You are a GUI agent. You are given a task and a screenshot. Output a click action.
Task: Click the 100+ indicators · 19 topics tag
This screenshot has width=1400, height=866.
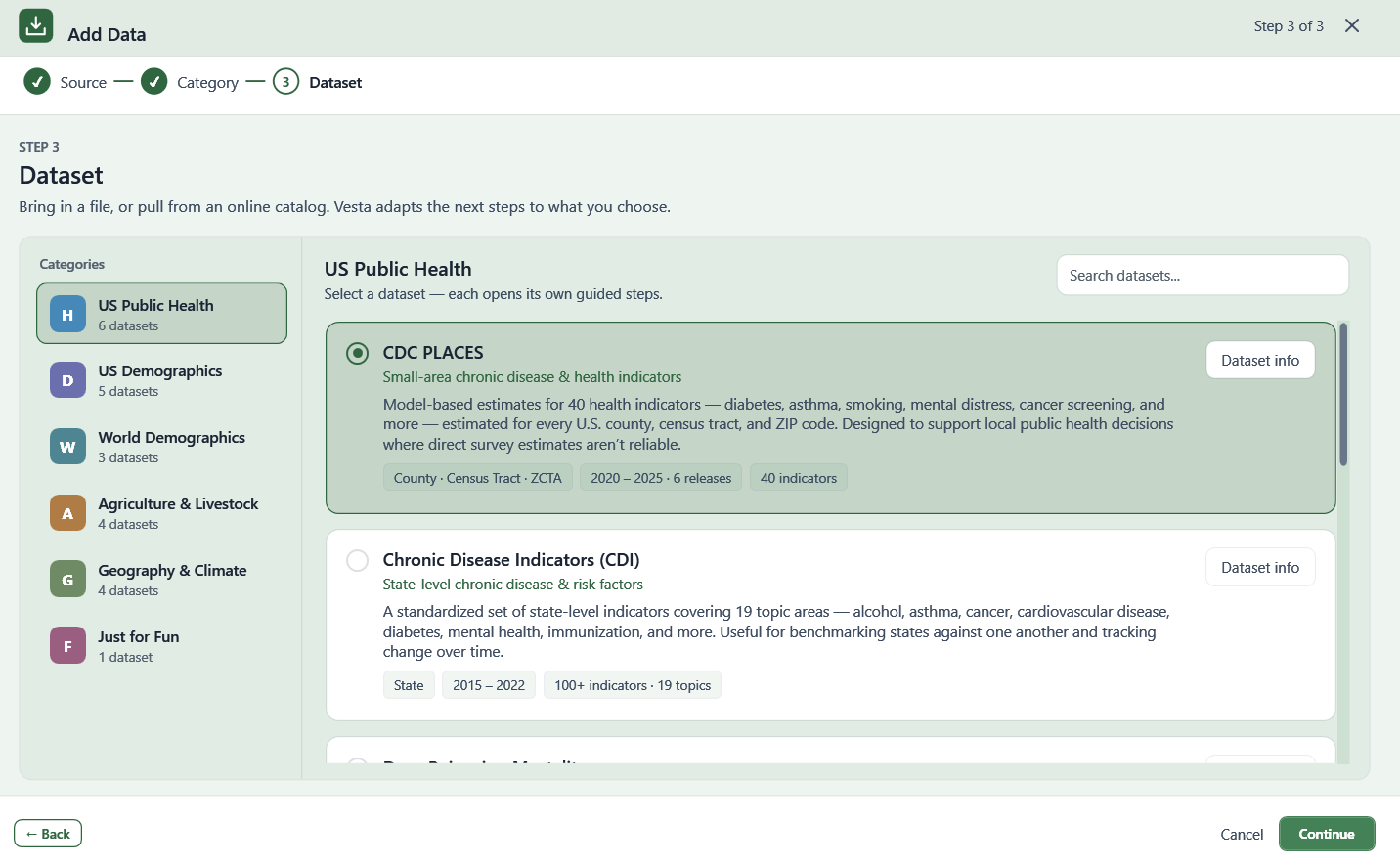tap(633, 685)
